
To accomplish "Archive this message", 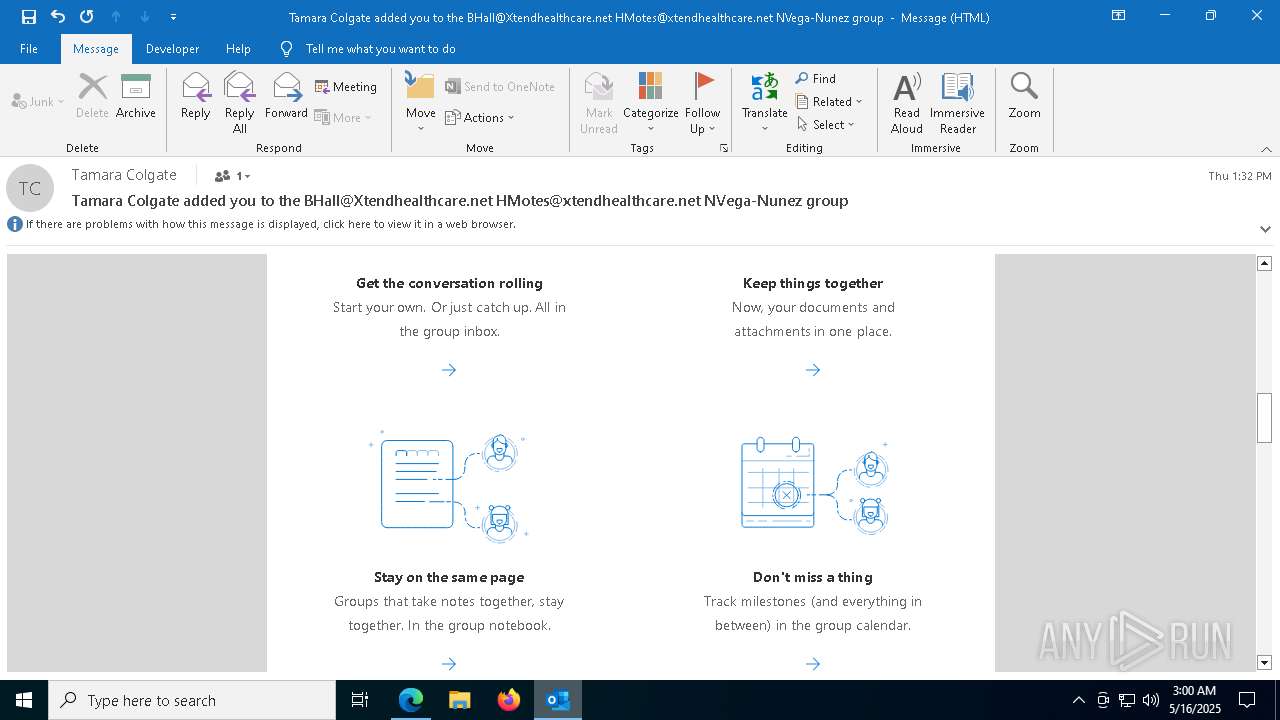I will [x=136, y=96].
